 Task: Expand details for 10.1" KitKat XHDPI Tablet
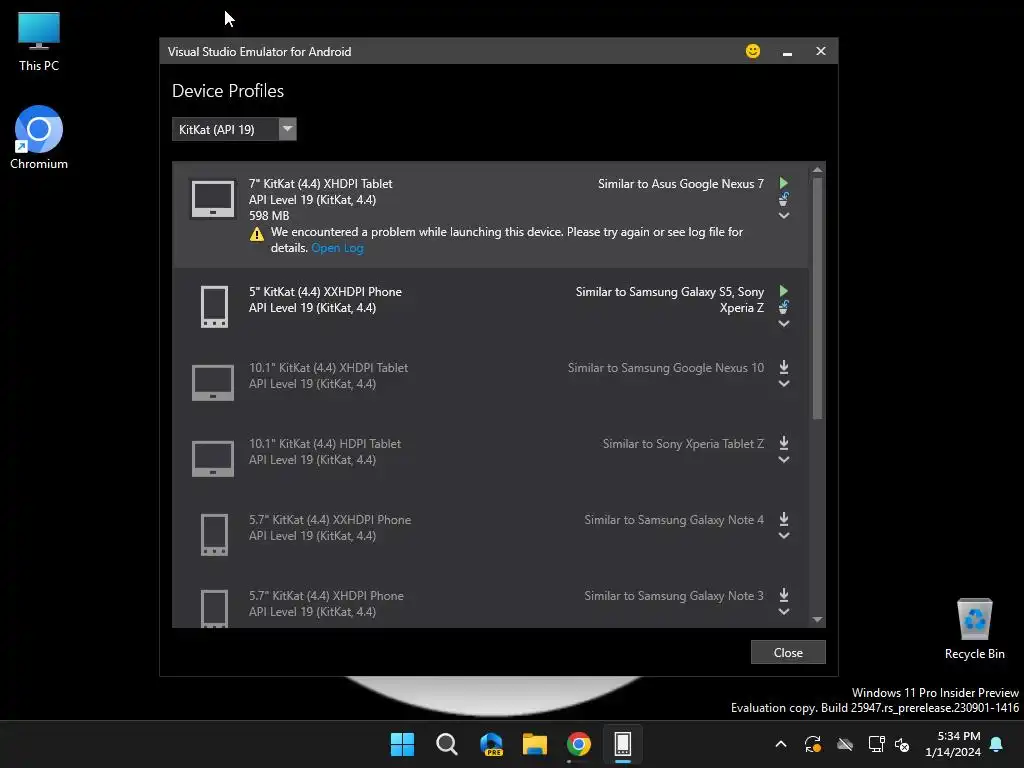[x=784, y=384]
